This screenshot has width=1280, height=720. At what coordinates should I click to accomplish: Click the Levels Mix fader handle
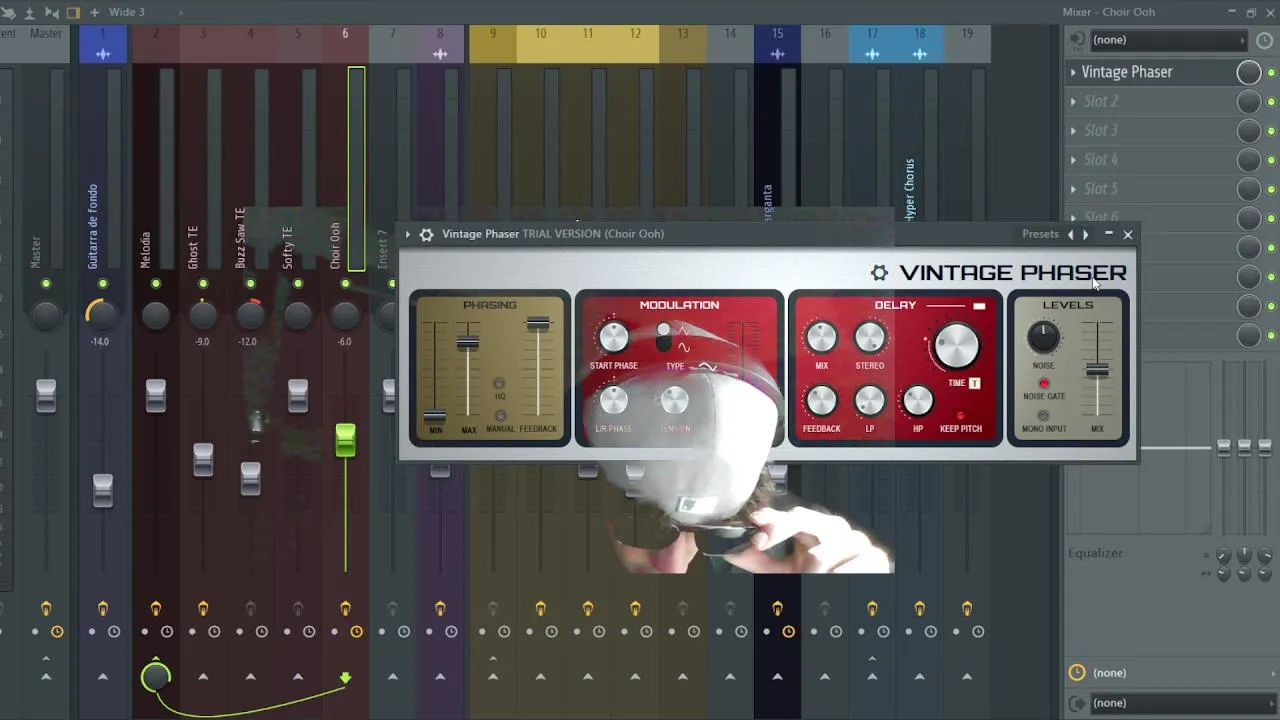point(1097,370)
